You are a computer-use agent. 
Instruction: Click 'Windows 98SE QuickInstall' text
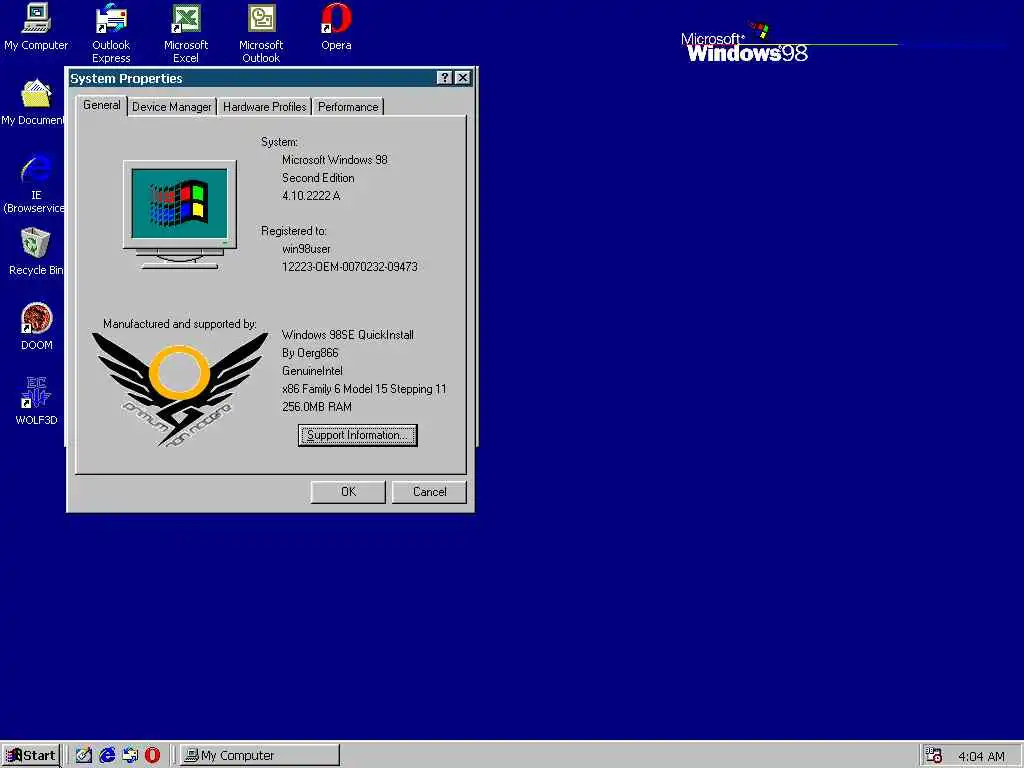347,334
